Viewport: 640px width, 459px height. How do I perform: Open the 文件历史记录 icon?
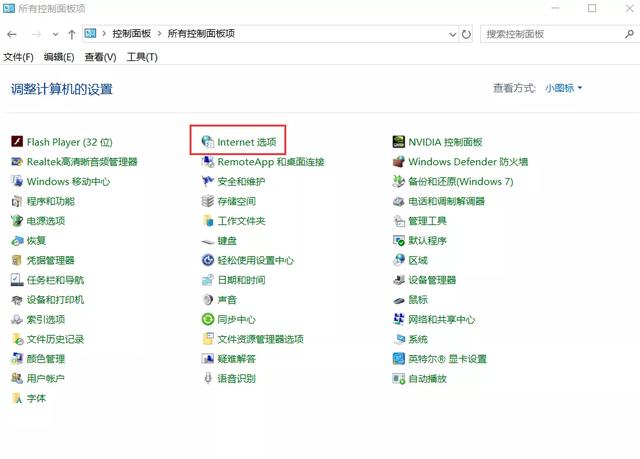click(x=17, y=339)
